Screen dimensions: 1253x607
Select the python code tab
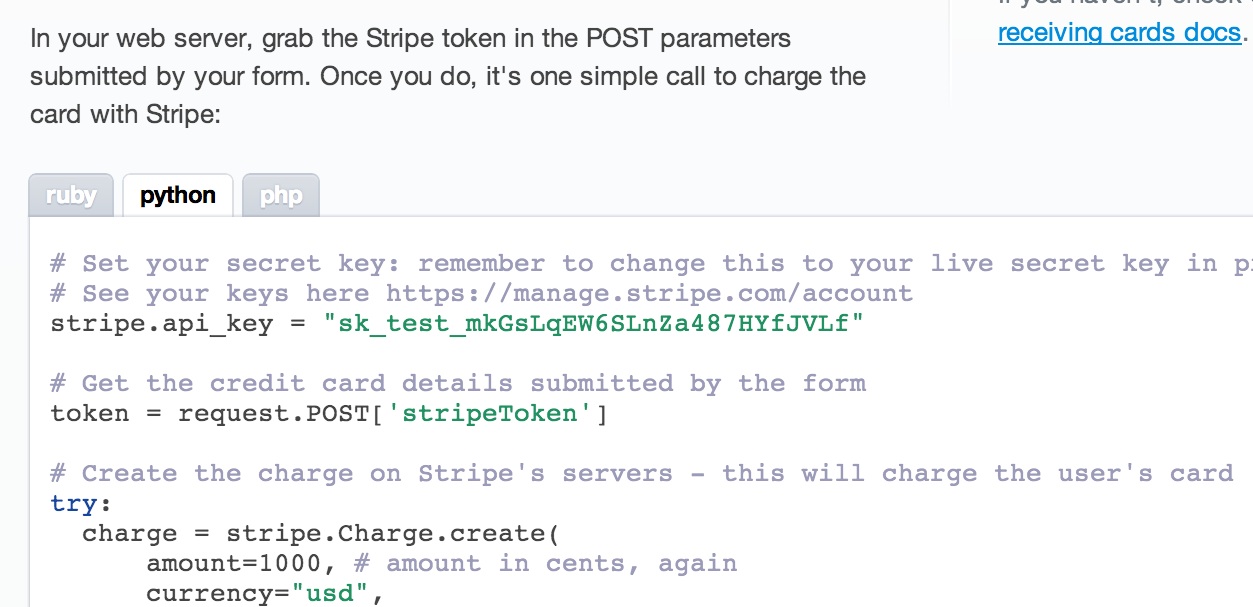178,196
